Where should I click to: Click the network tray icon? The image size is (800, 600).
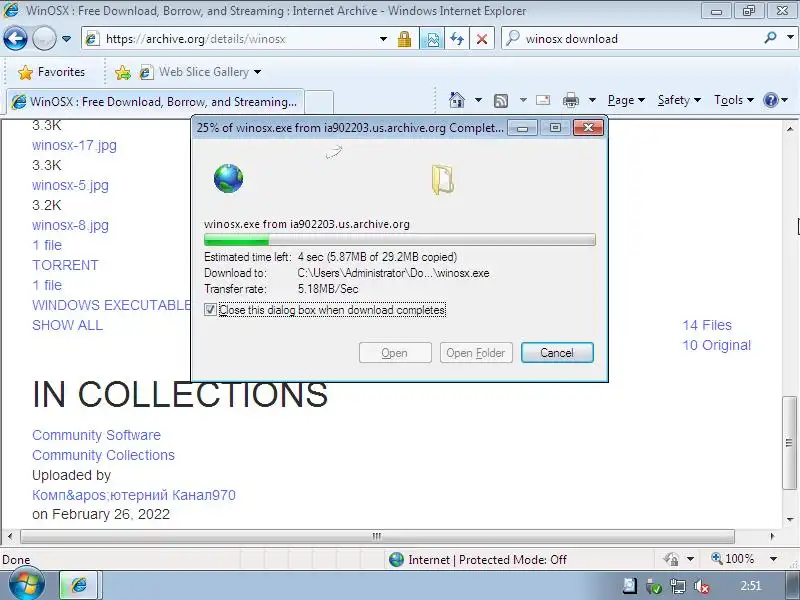[678, 587]
